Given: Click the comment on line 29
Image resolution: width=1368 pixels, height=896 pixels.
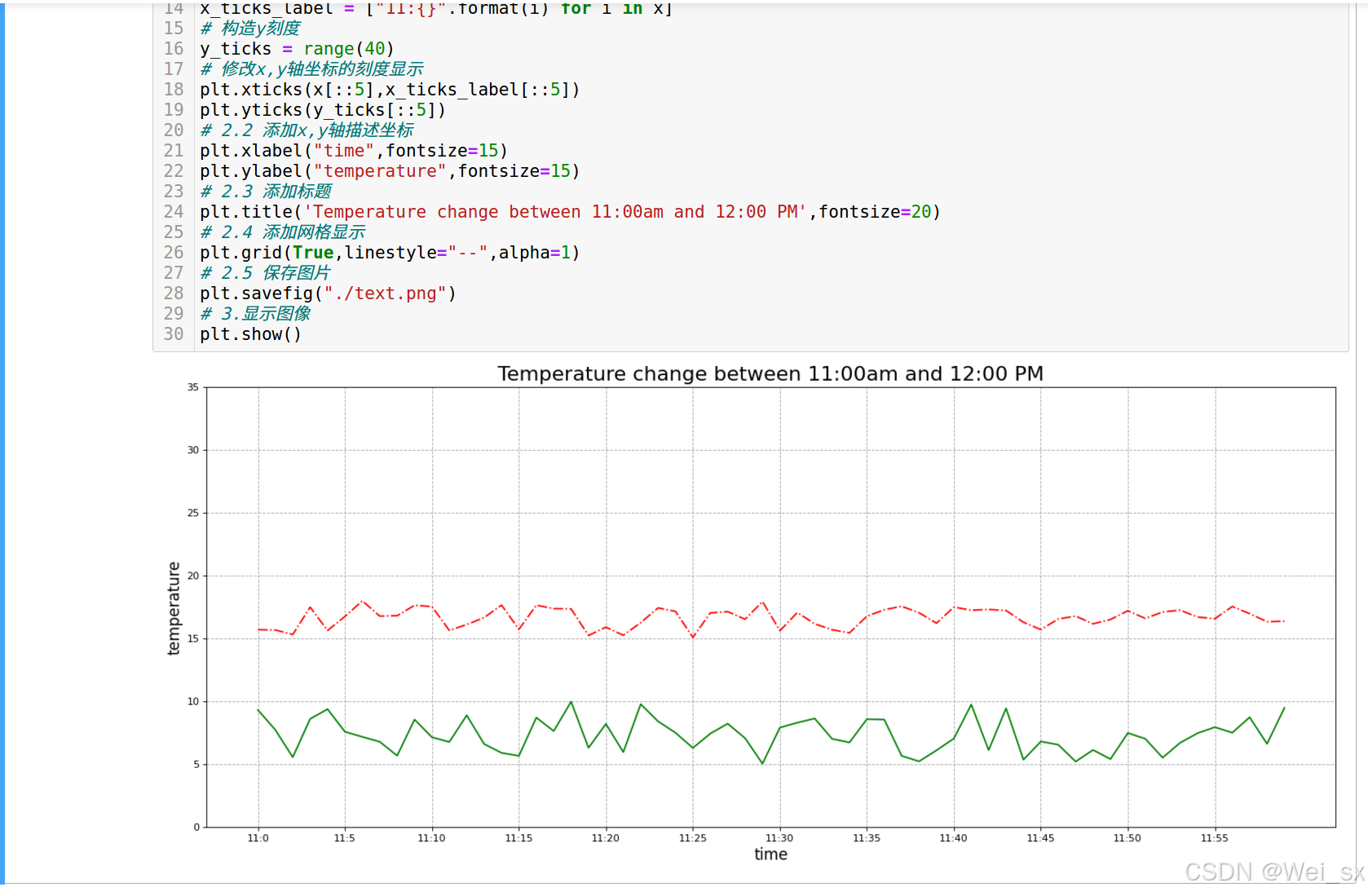Looking at the screenshot, I should click(255, 314).
